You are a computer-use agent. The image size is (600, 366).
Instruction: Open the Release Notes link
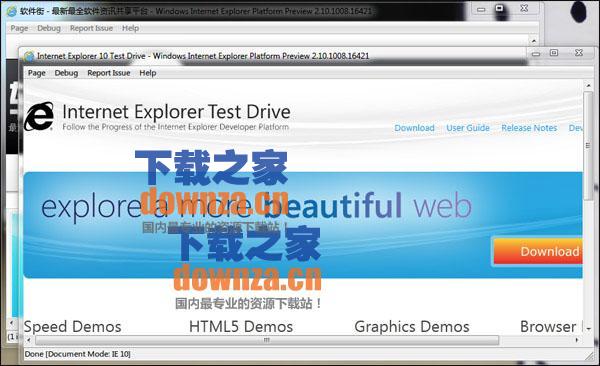[x=529, y=128]
